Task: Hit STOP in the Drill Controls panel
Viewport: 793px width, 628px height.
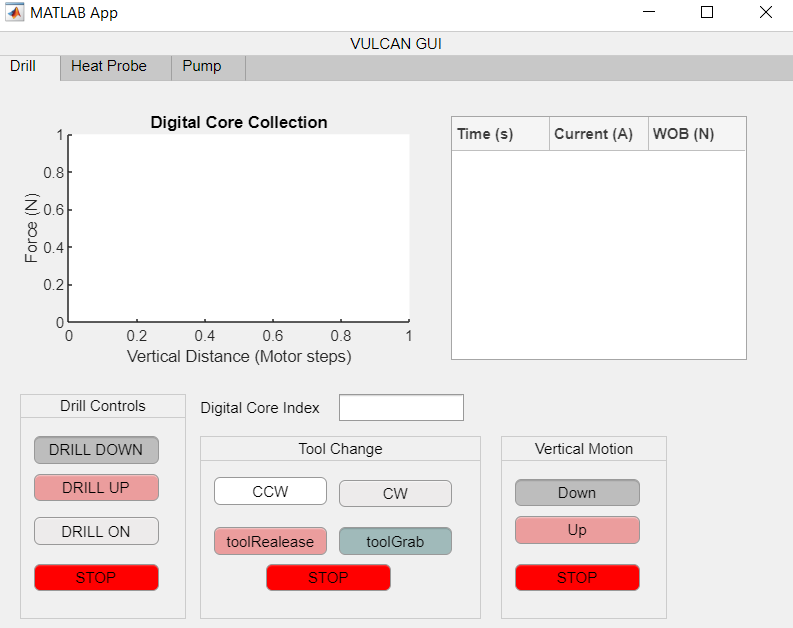Action: pos(96,577)
